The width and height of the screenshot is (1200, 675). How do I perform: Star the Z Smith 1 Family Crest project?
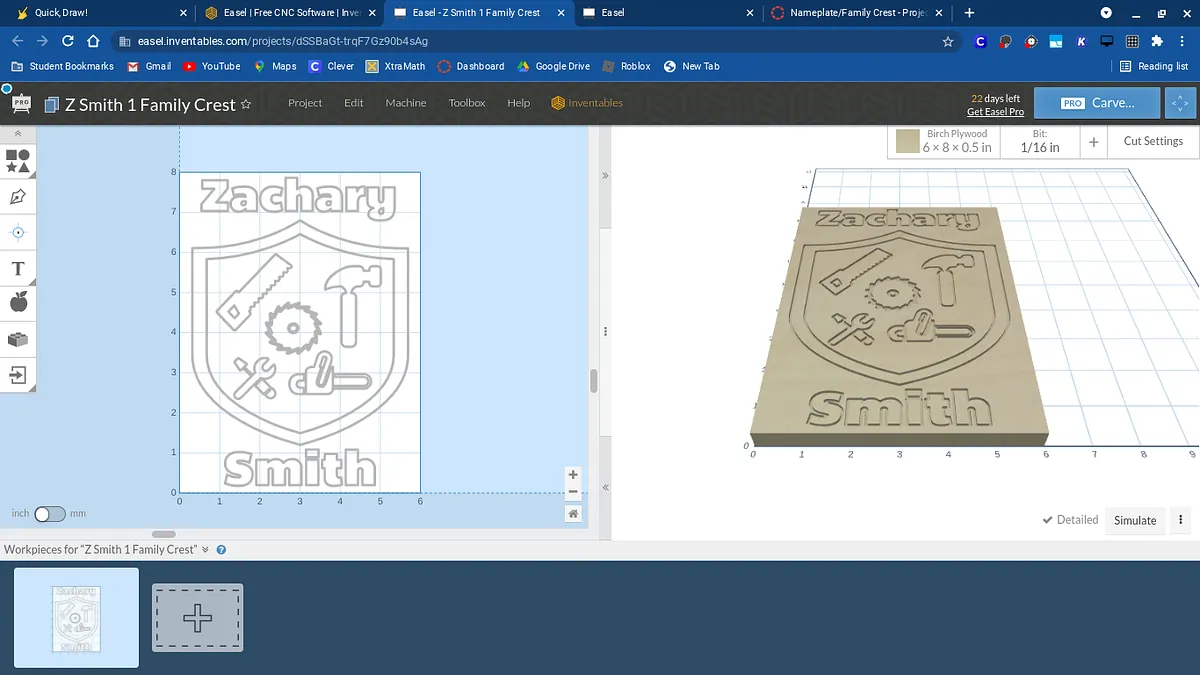(246, 104)
